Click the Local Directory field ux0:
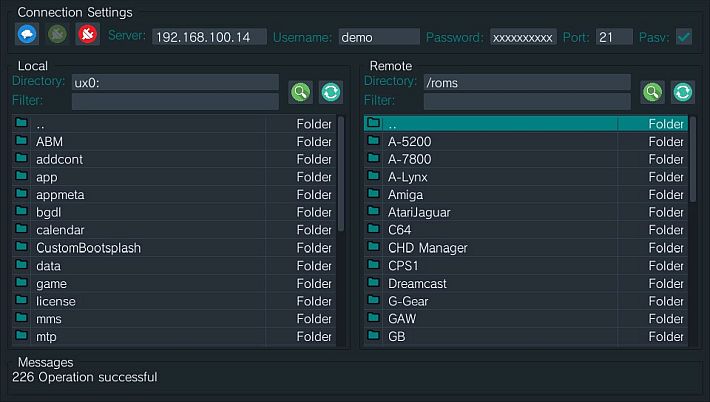The width and height of the screenshot is (710, 402). tap(175, 82)
